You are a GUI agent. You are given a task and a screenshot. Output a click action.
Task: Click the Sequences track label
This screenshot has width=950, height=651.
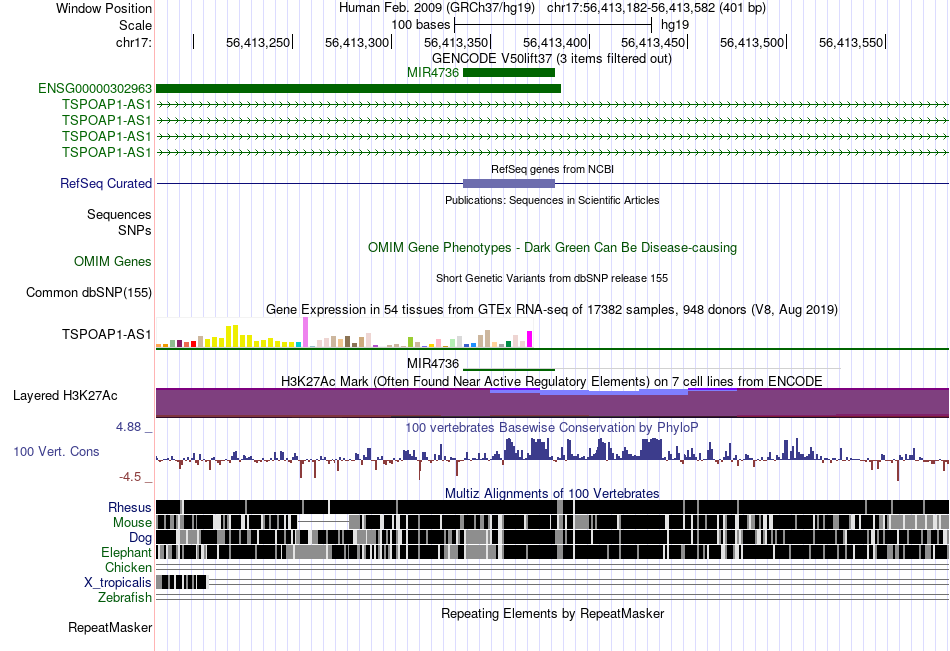[119, 215]
